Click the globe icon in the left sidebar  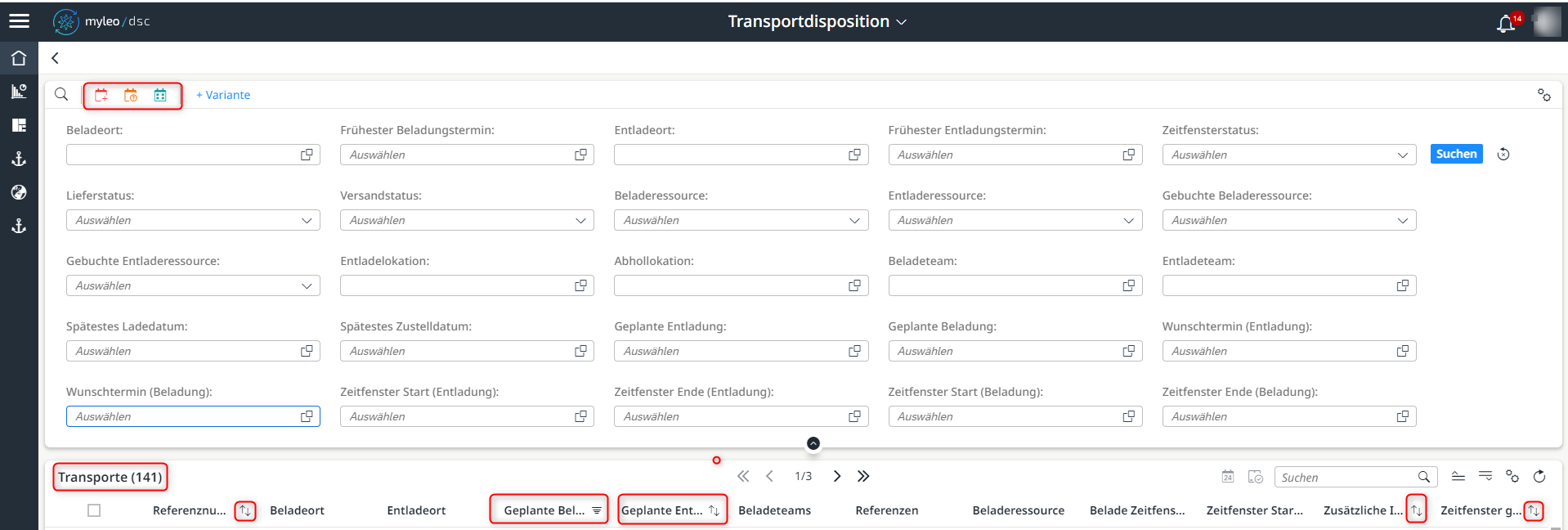18,192
